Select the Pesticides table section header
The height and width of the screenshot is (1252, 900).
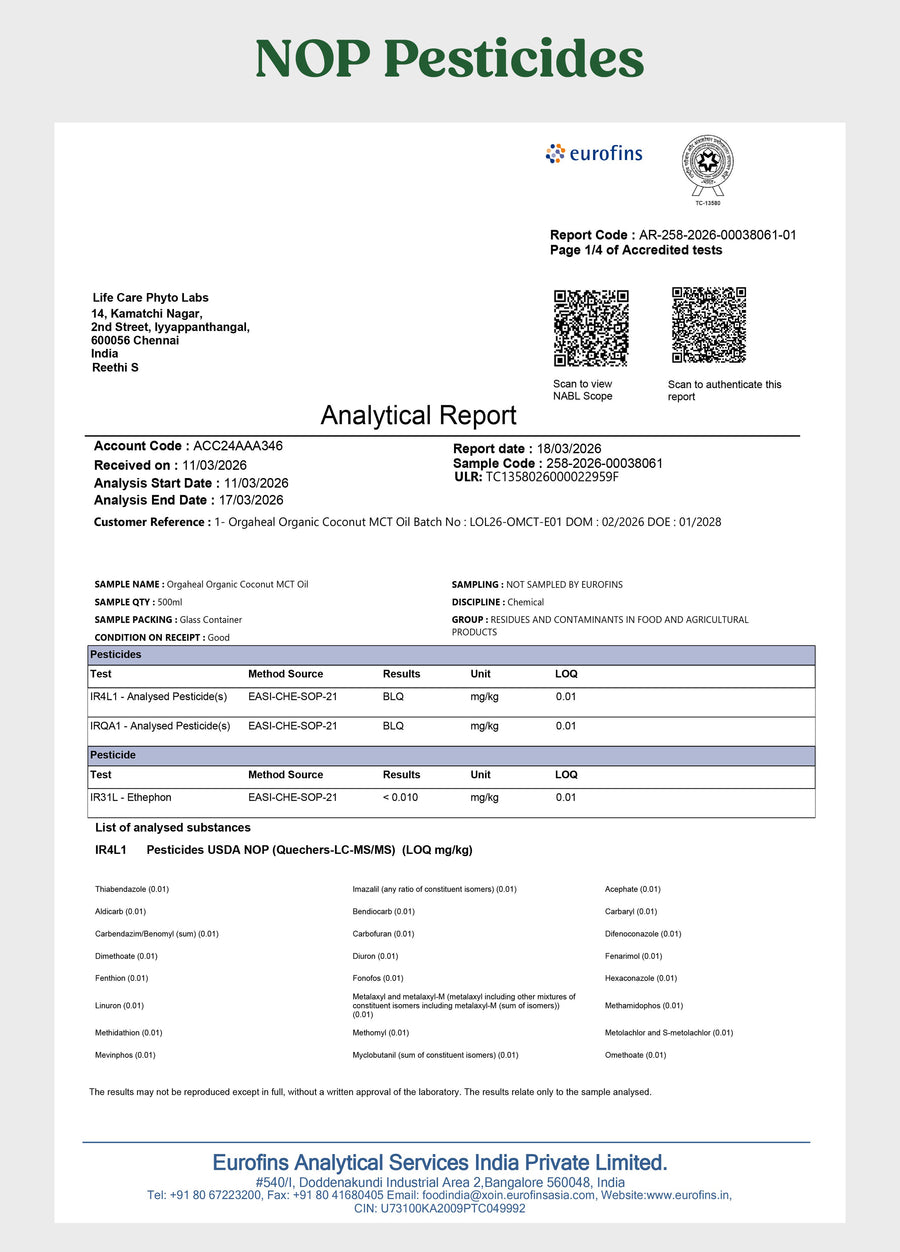451,655
